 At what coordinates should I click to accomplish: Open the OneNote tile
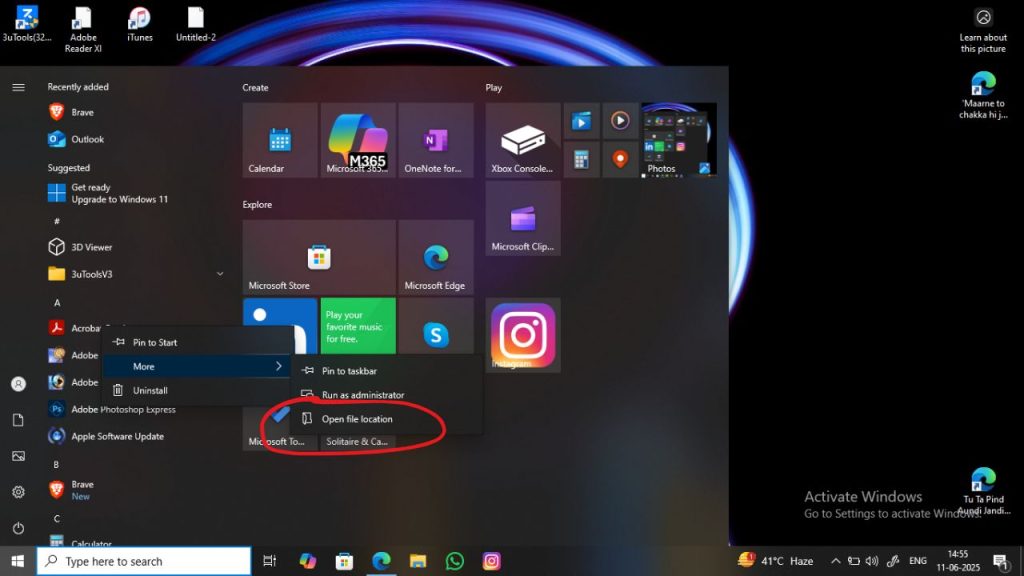pos(436,140)
